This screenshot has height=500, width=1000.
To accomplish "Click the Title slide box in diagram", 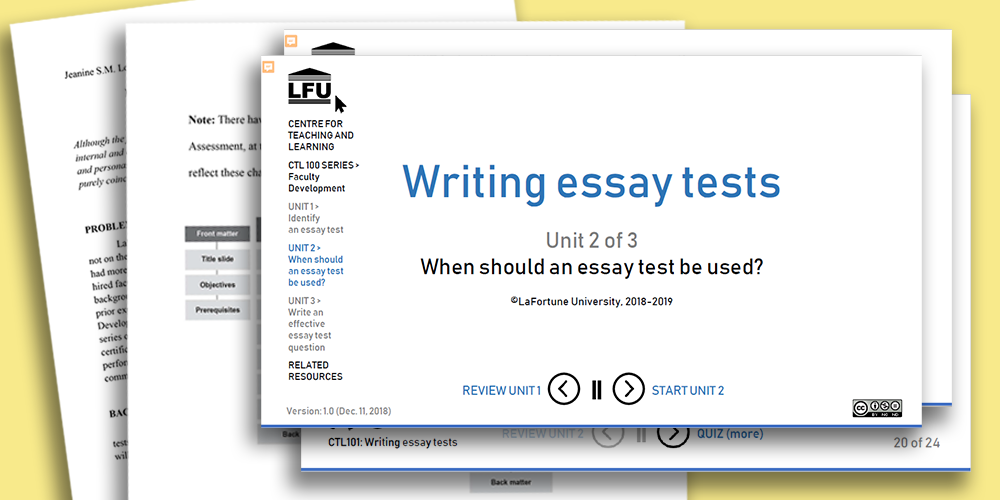I will click(217, 259).
